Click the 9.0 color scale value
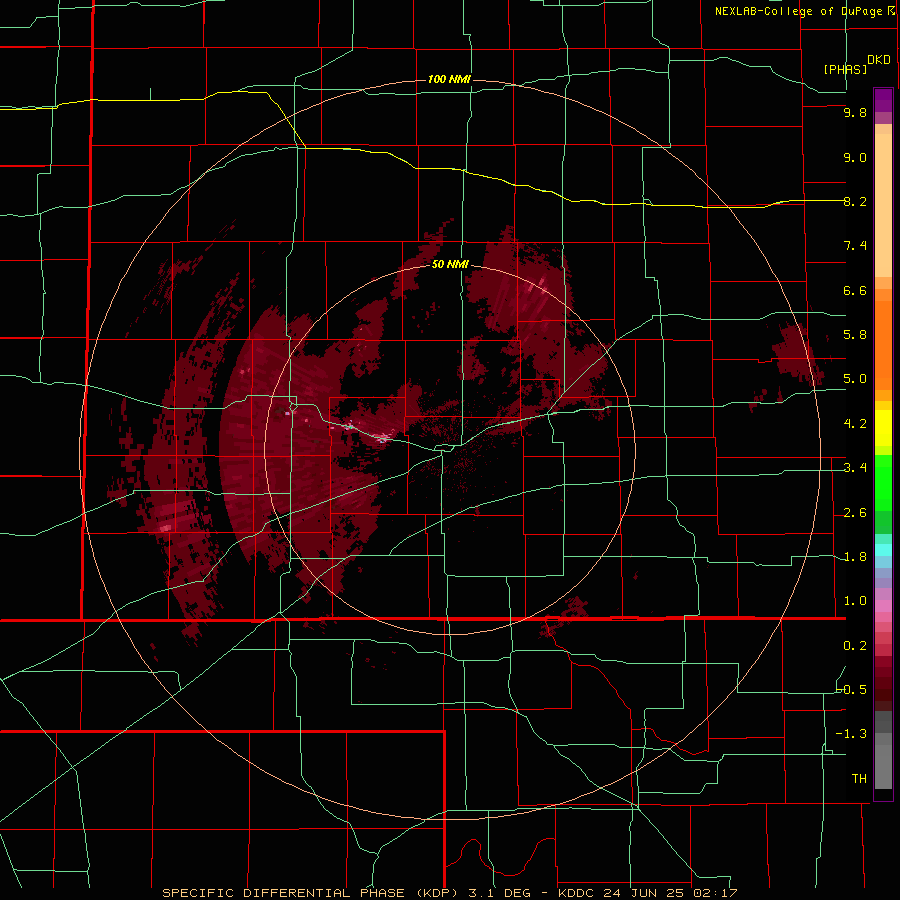 (855, 157)
